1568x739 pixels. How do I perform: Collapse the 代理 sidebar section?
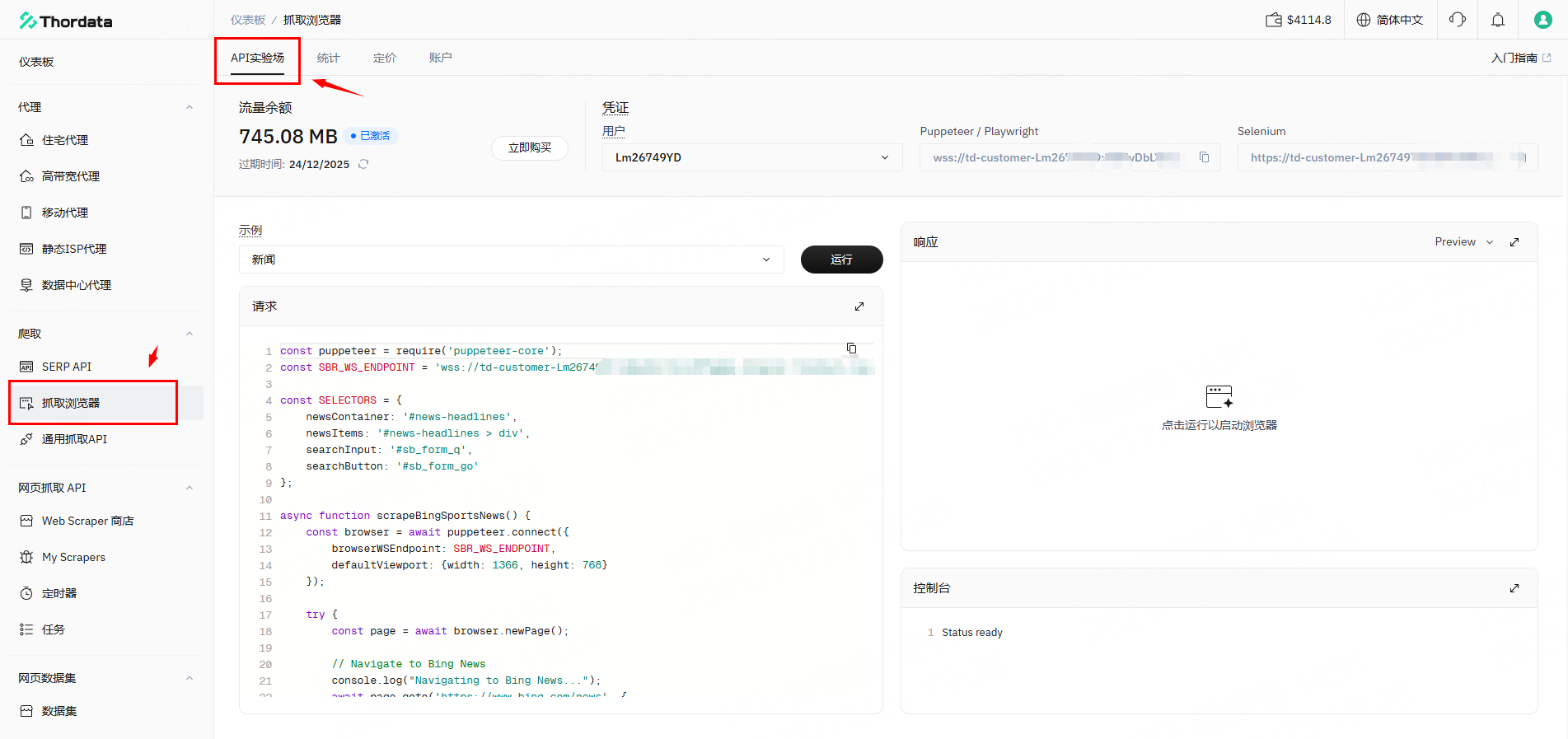pos(190,107)
